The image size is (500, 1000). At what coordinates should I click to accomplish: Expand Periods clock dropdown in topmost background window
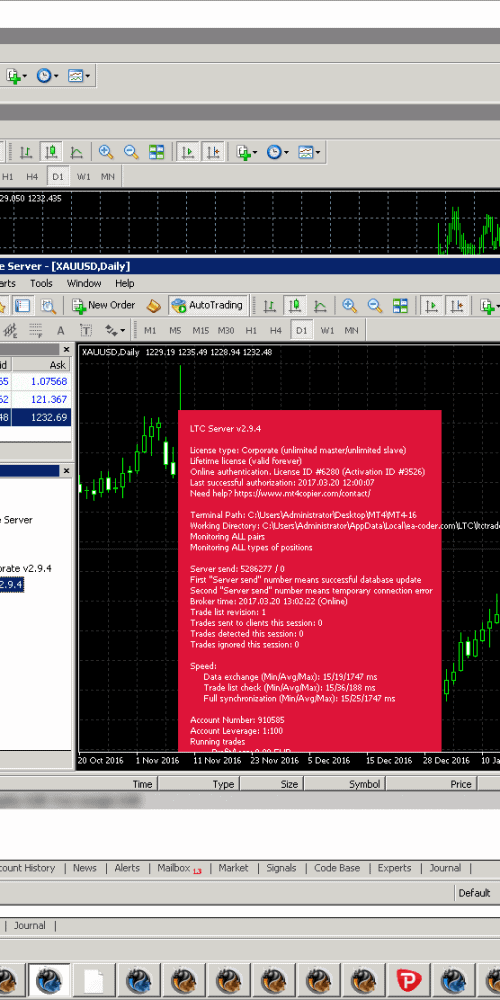point(55,76)
